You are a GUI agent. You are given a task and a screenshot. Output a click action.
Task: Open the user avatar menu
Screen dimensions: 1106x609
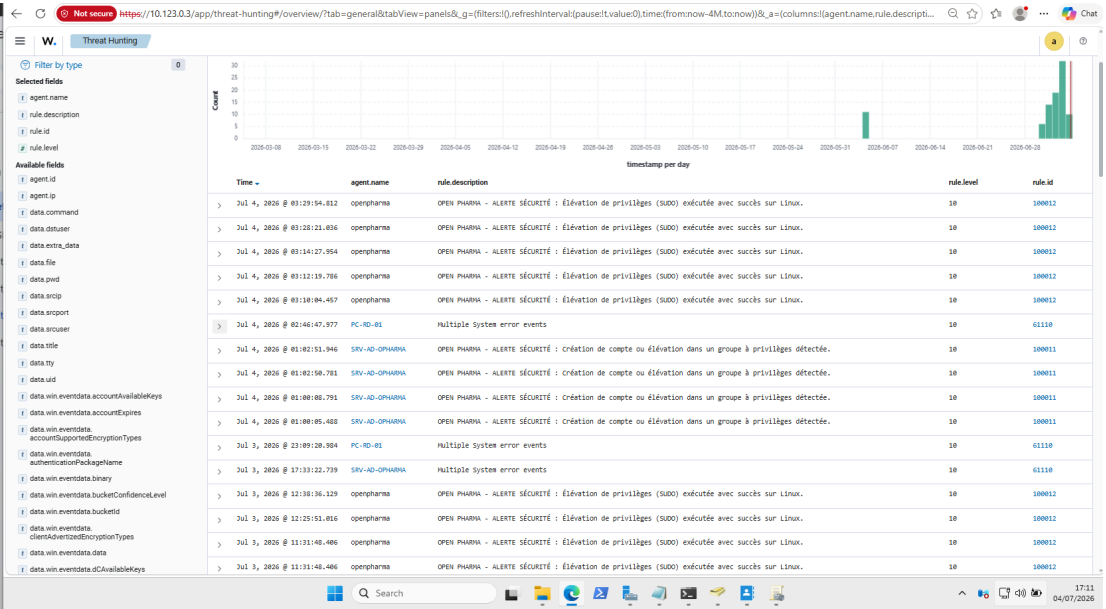point(1054,42)
